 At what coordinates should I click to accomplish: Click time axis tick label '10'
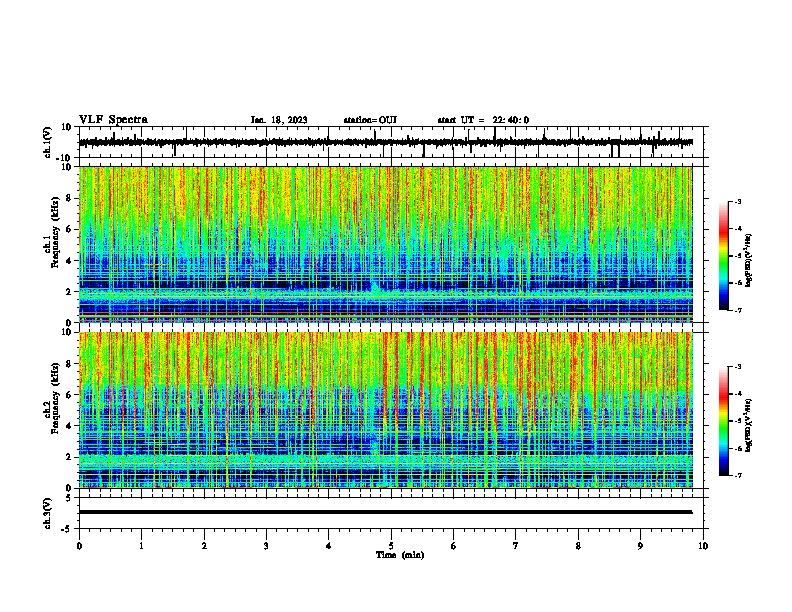coord(703,546)
